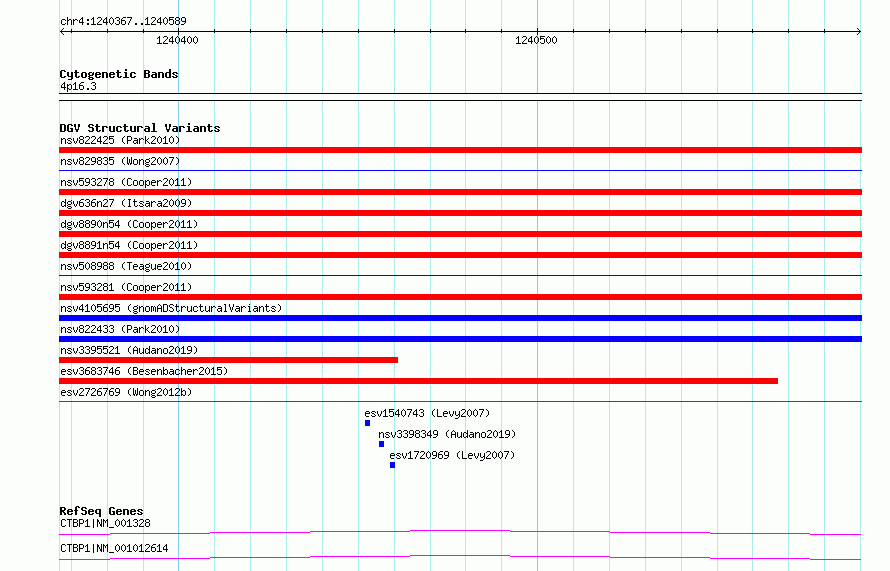Open the nsv593278 (Cooper2011) variant label

click(126, 182)
